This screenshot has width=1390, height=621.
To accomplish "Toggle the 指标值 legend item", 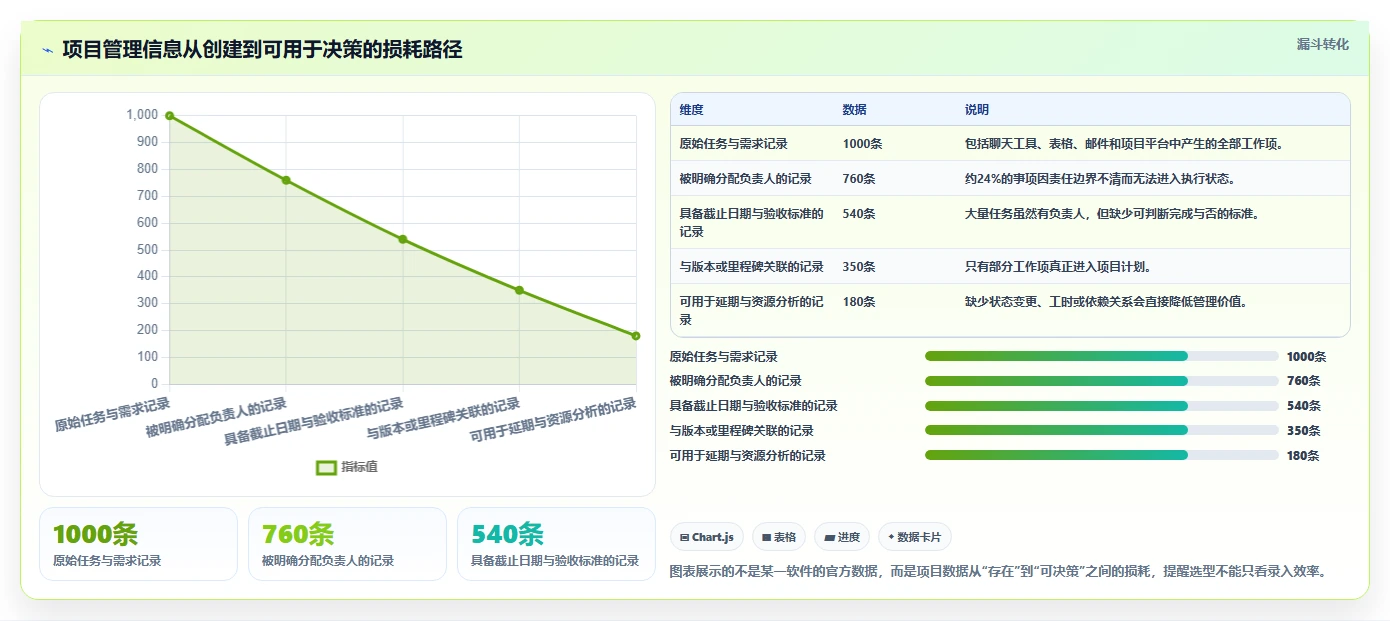I will tap(347, 467).
